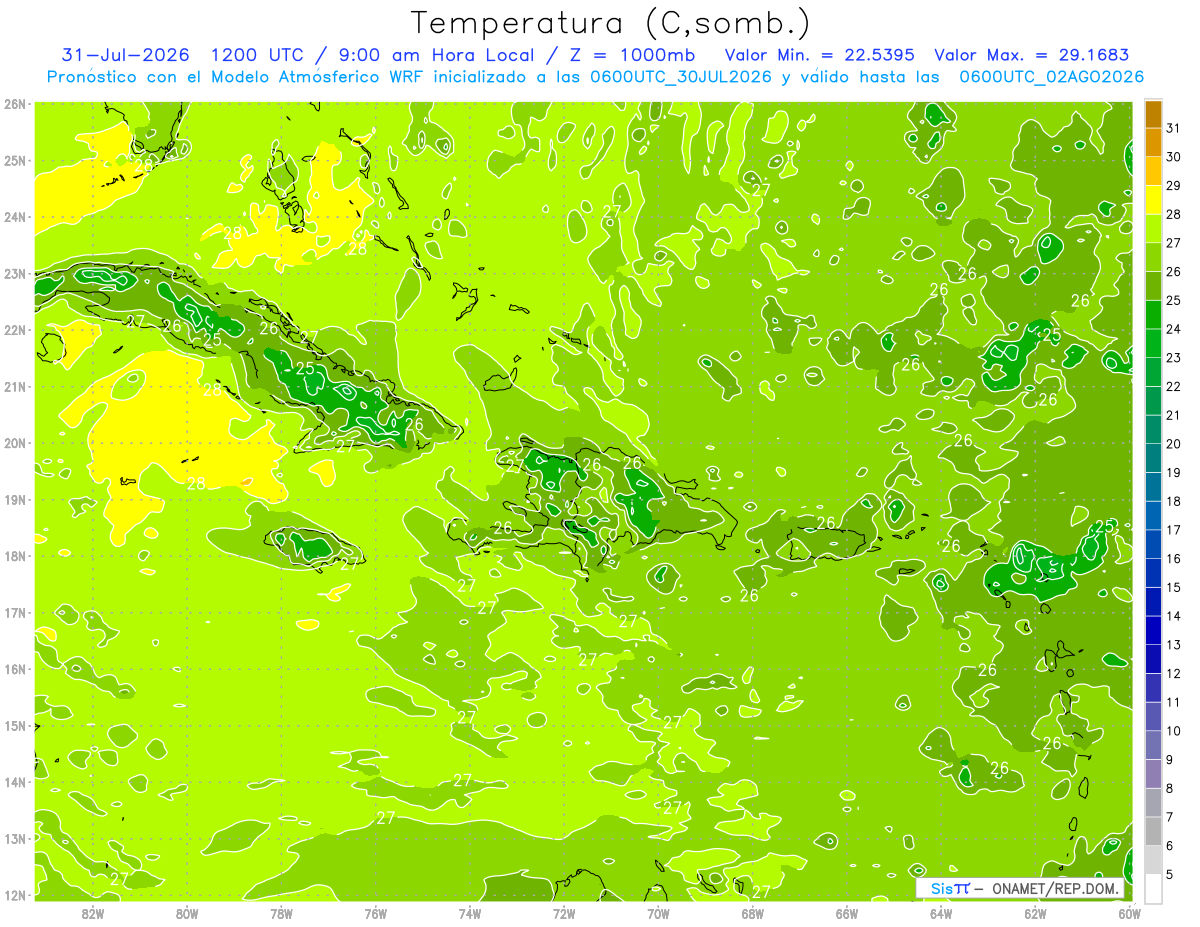Click the '62W' longitude axis label
Image resolution: width=1200 pixels, height=927 pixels.
[1036, 913]
